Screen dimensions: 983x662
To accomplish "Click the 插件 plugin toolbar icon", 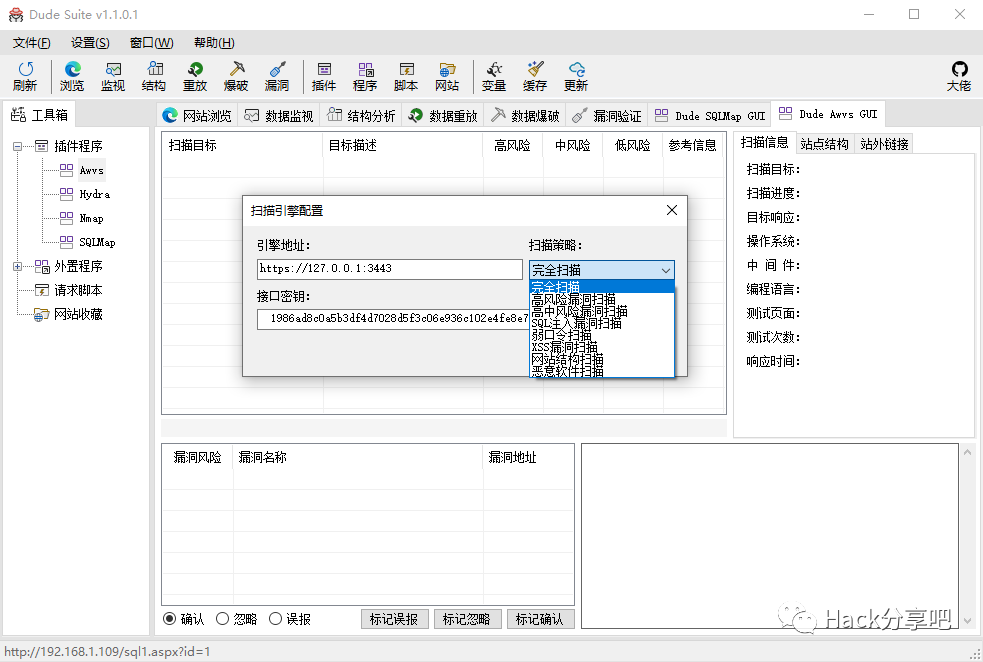I will coord(324,76).
